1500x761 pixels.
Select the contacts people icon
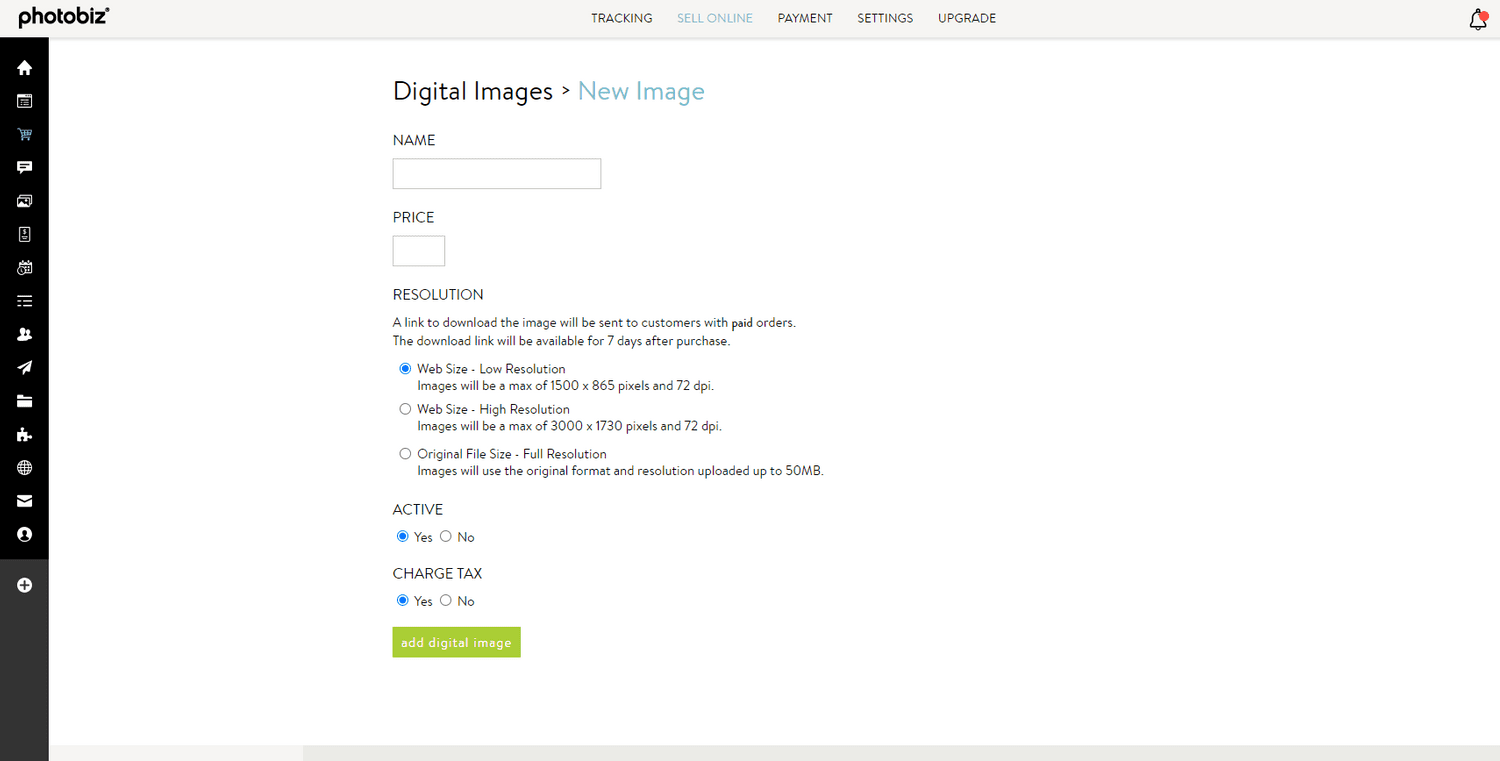[x=24, y=334]
